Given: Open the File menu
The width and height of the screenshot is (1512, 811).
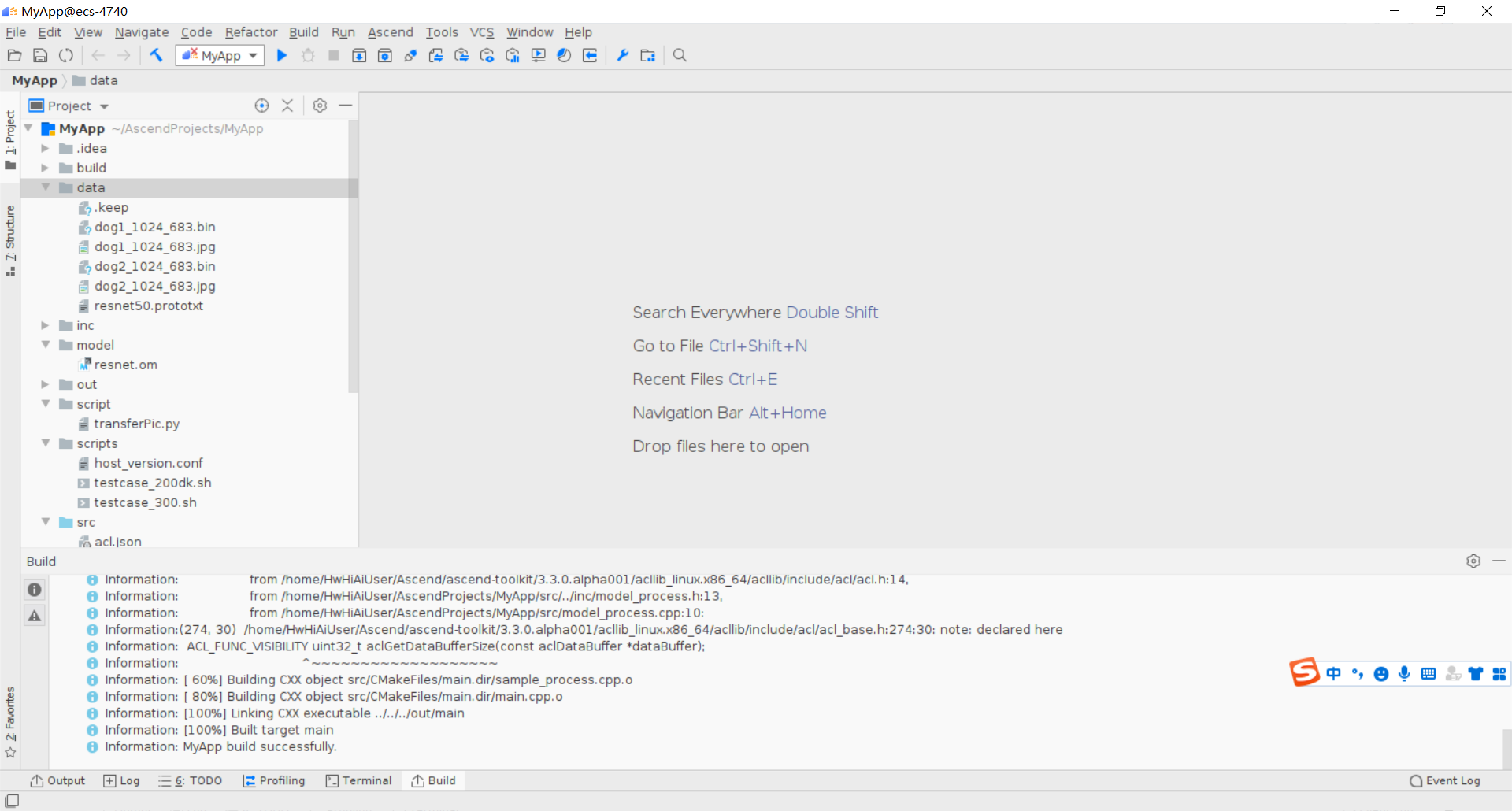Looking at the screenshot, I should pyautogui.click(x=16, y=32).
